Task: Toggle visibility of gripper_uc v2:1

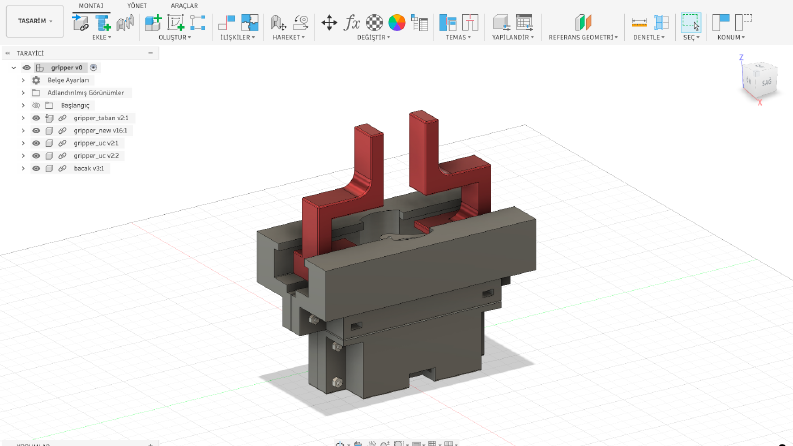Action: [x=36, y=143]
